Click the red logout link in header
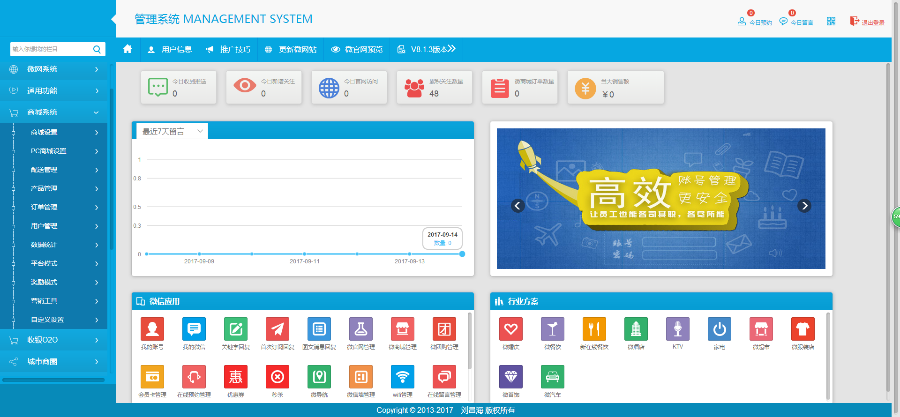This screenshot has height=417, width=900. (867, 21)
